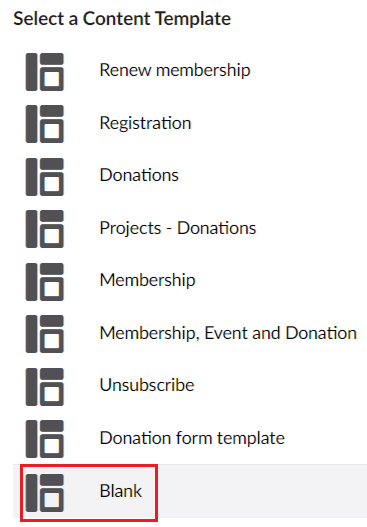Screen dimensions: 367x527
Task: Select Membership, Event and Donation template
Action: pyautogui.click(x=228, y=333)
